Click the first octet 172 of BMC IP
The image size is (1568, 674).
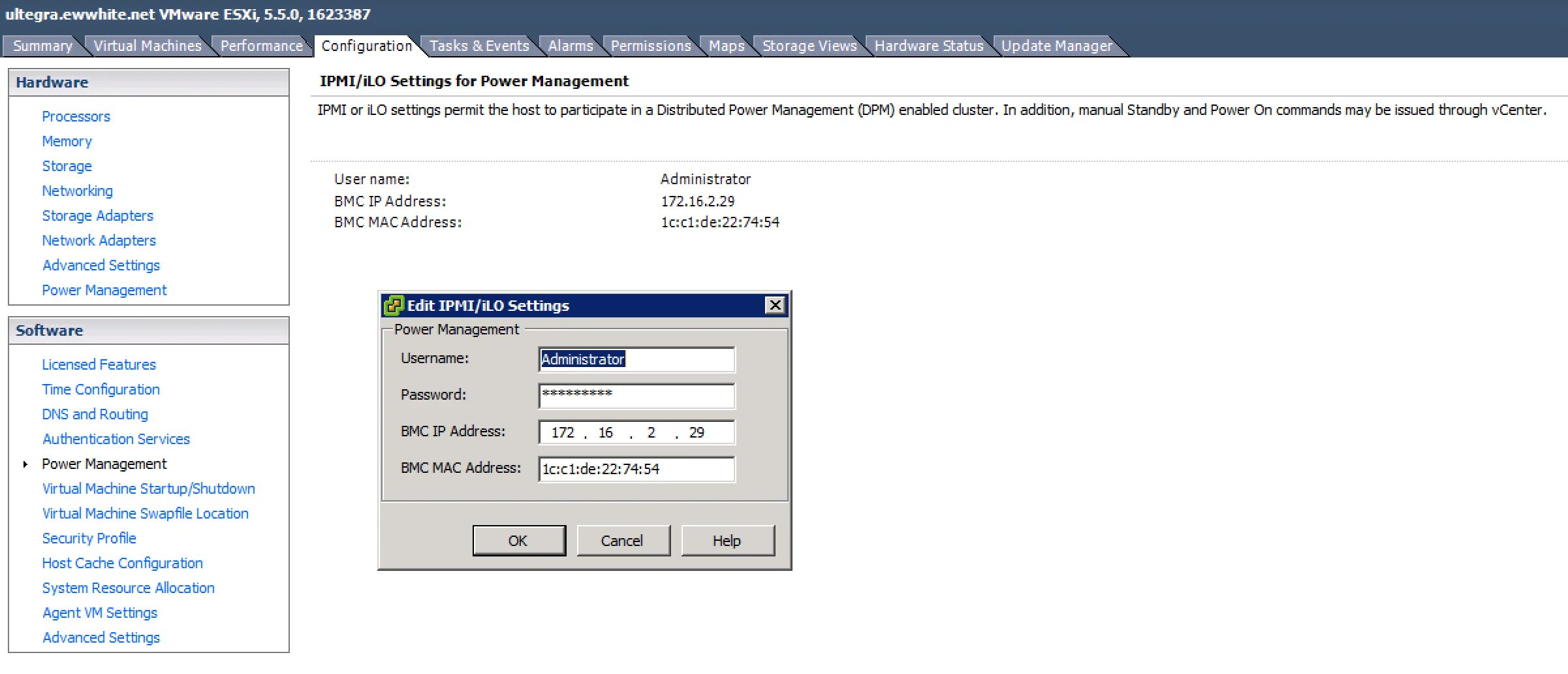click(563, 432)
